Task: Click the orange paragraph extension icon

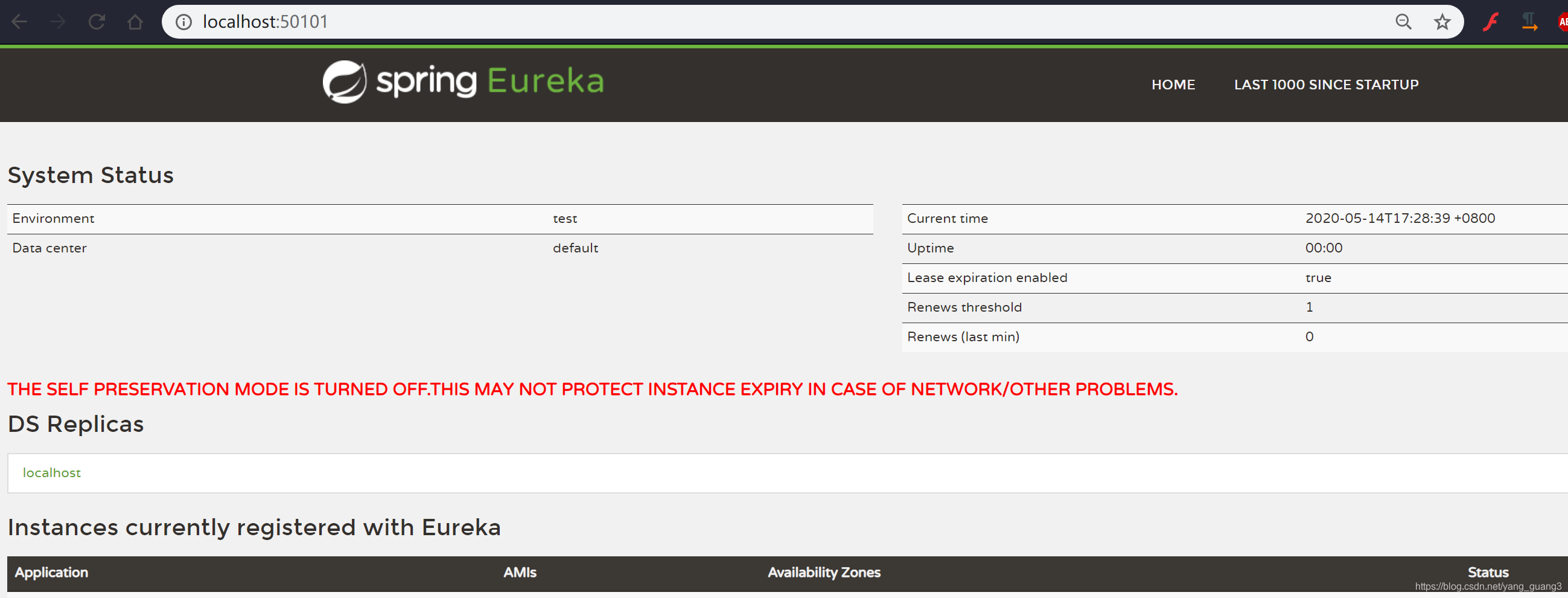Action: point(1528,22)
